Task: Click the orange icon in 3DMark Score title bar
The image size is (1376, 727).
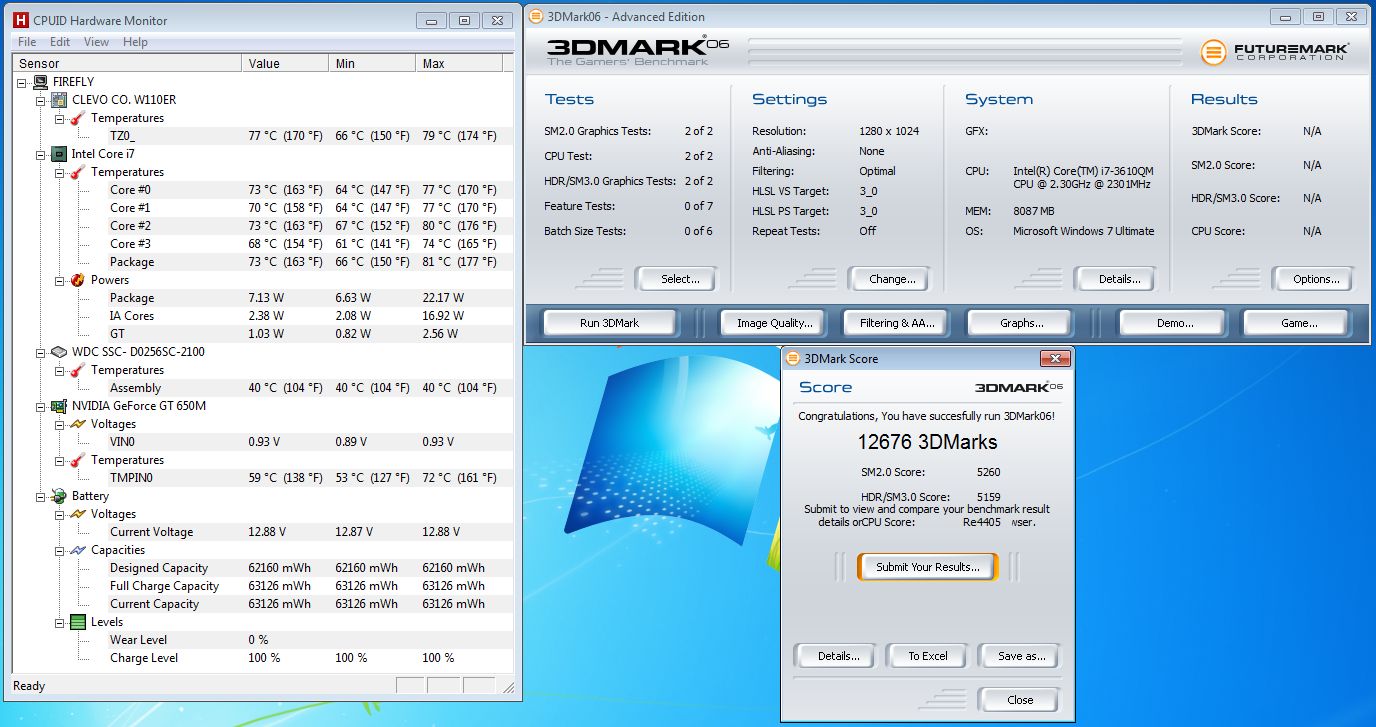Action: pos(793,358)
